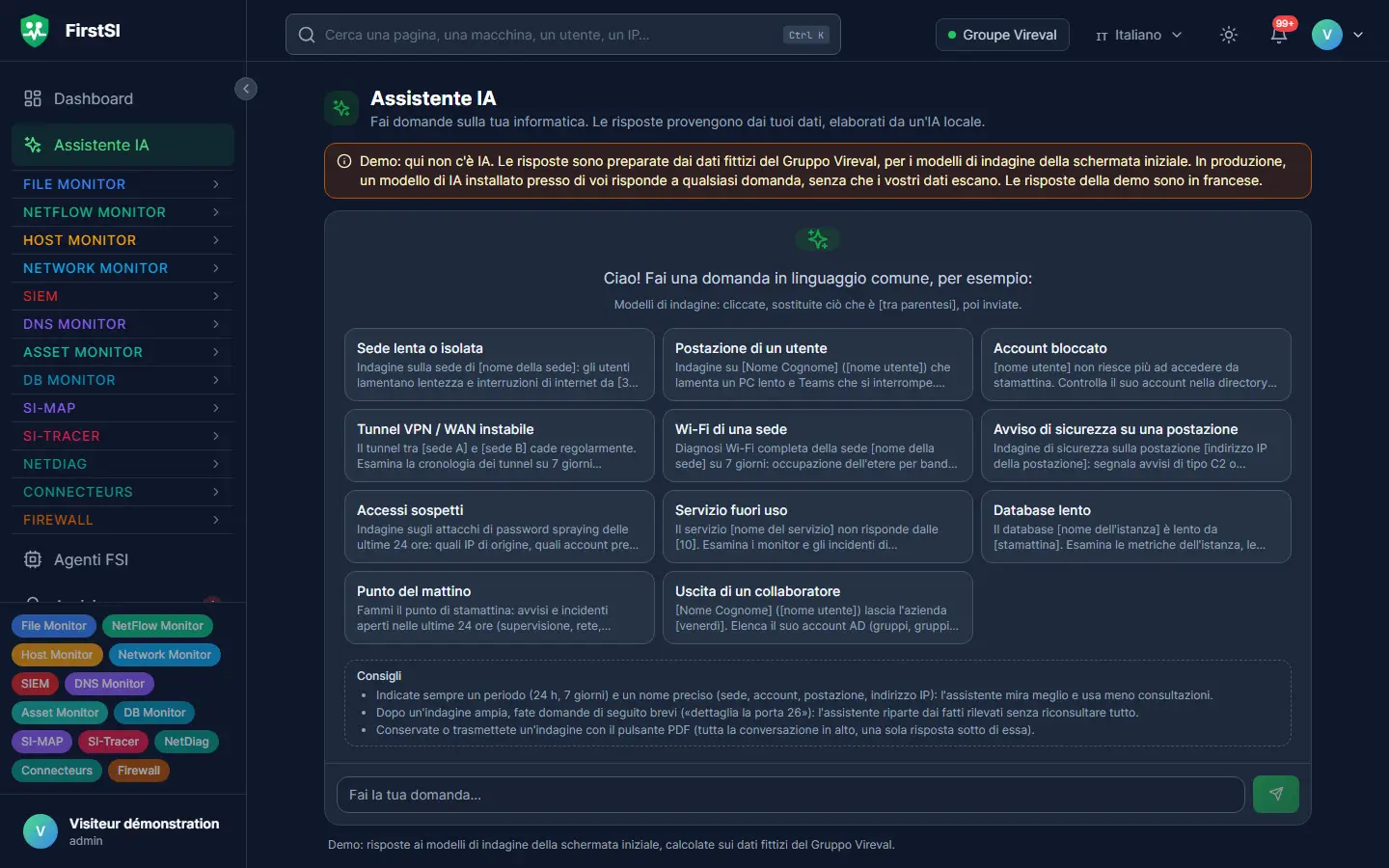The image size is (1389, 868).
Task: Collapse the sidebar with the arrow button
Action: (x=246, y=89)
